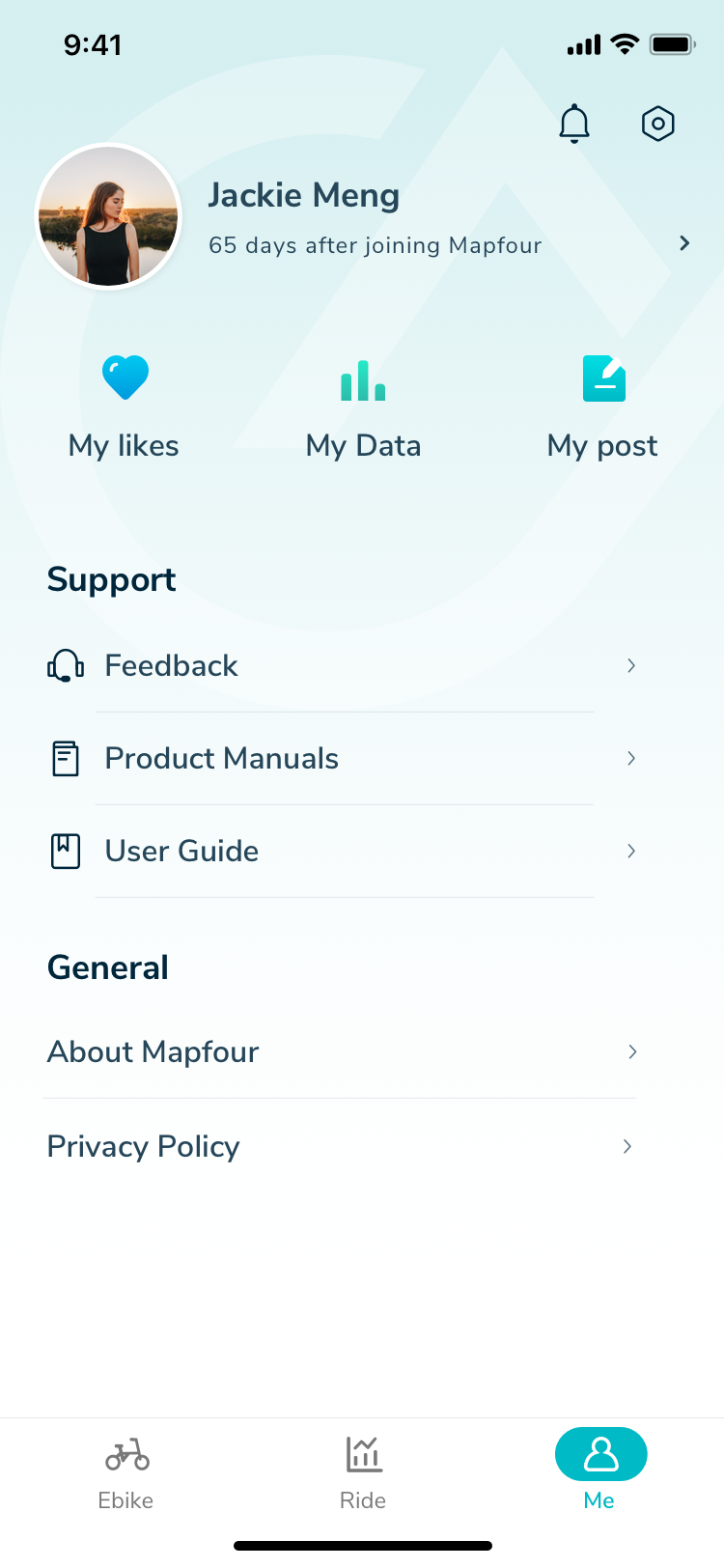Expand the Feedback row chevron

pyautogui.click(x=631, y=665)
